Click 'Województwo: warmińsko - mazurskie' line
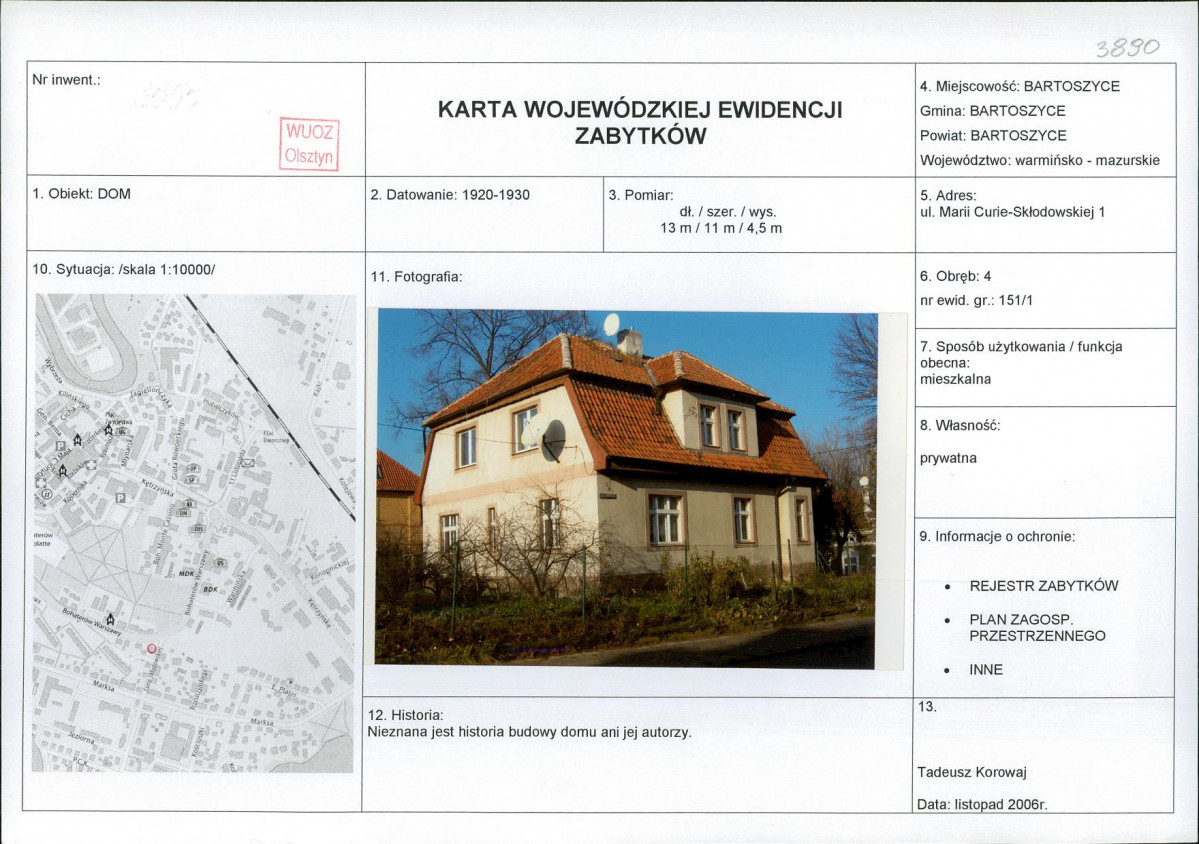 tap(1039, 161)
